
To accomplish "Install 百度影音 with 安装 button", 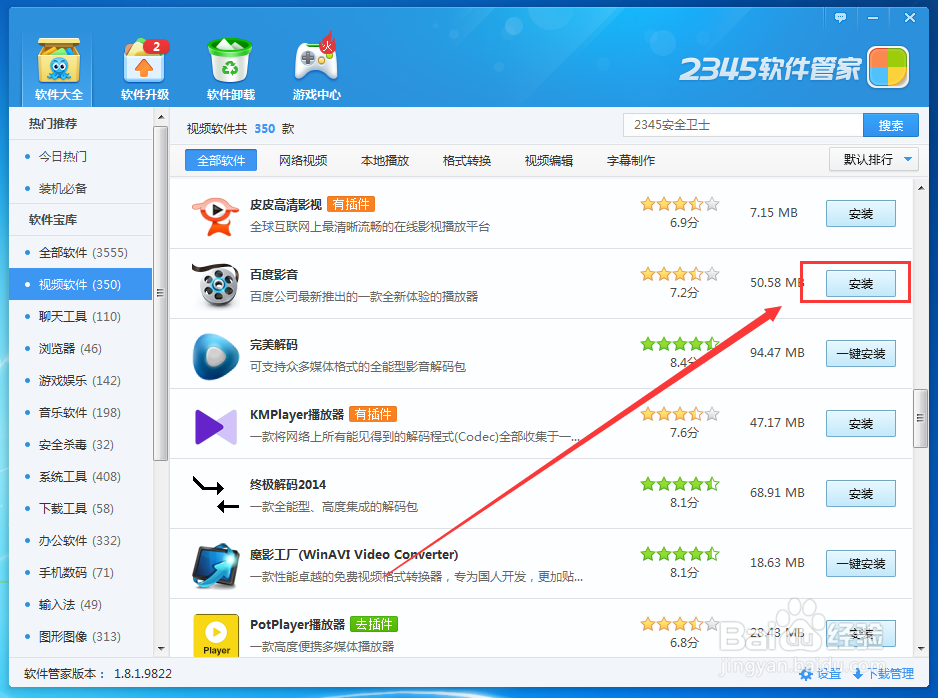I will pos(861,284).
